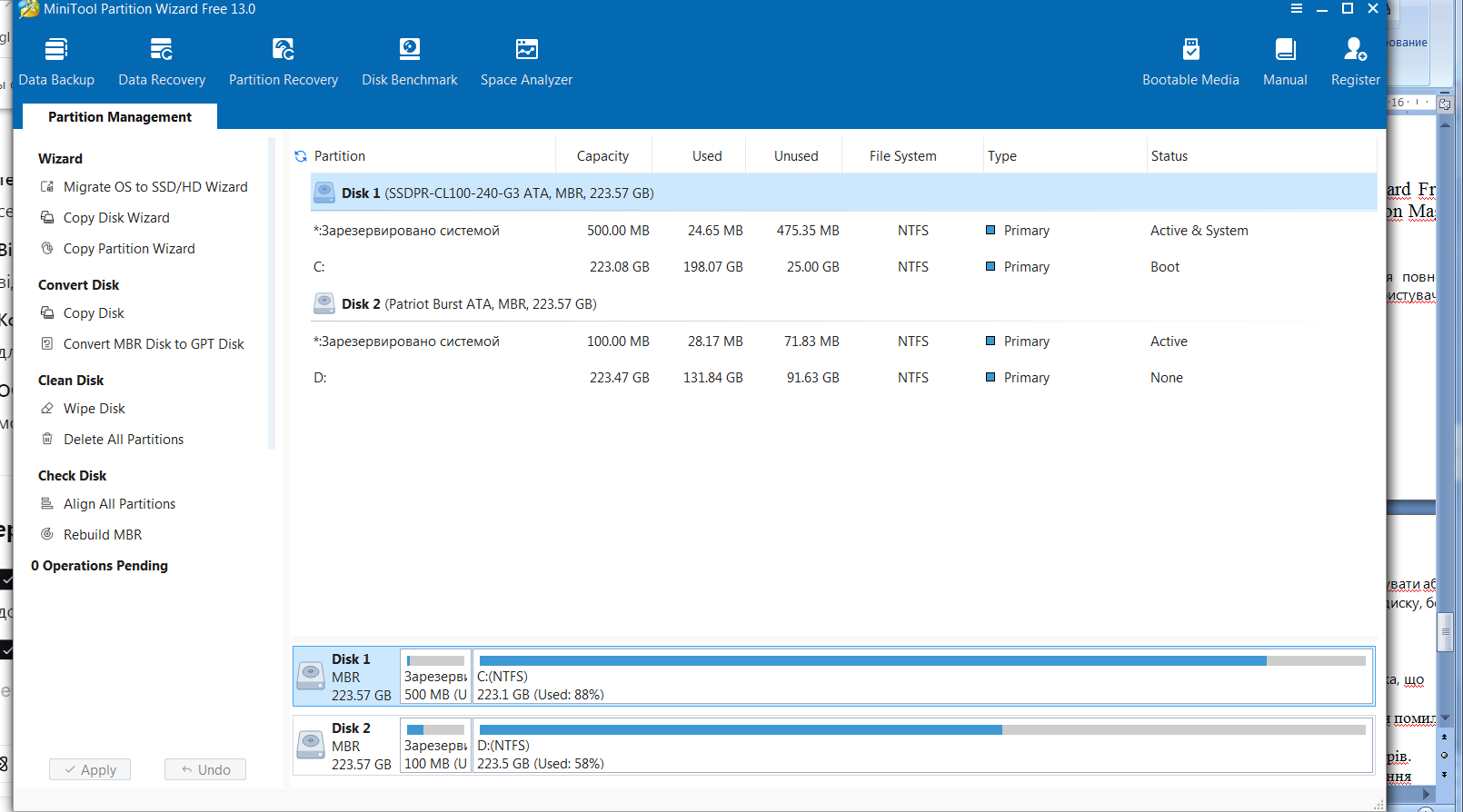Click the Register icon

click(x=1355, y=62)
